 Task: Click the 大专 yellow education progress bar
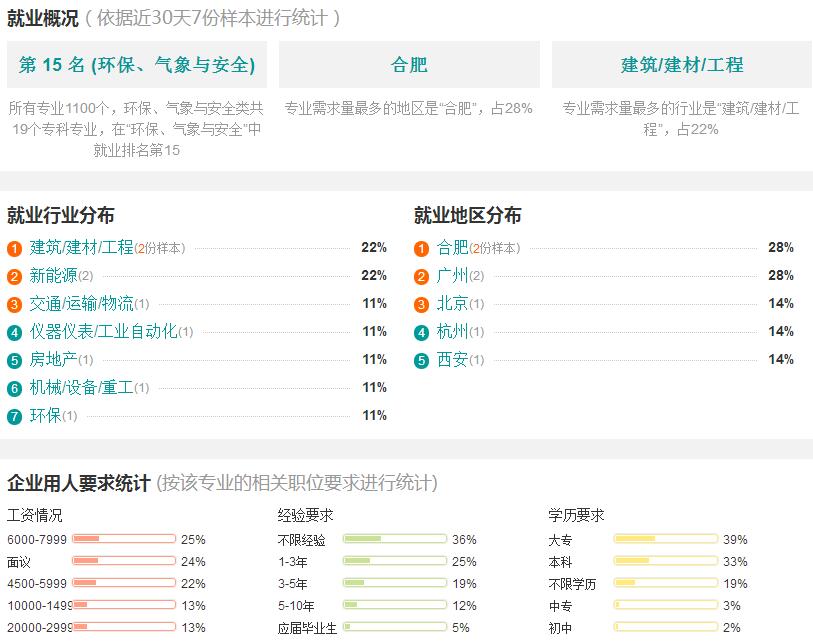pyautogui.click(x=666, y=539)
